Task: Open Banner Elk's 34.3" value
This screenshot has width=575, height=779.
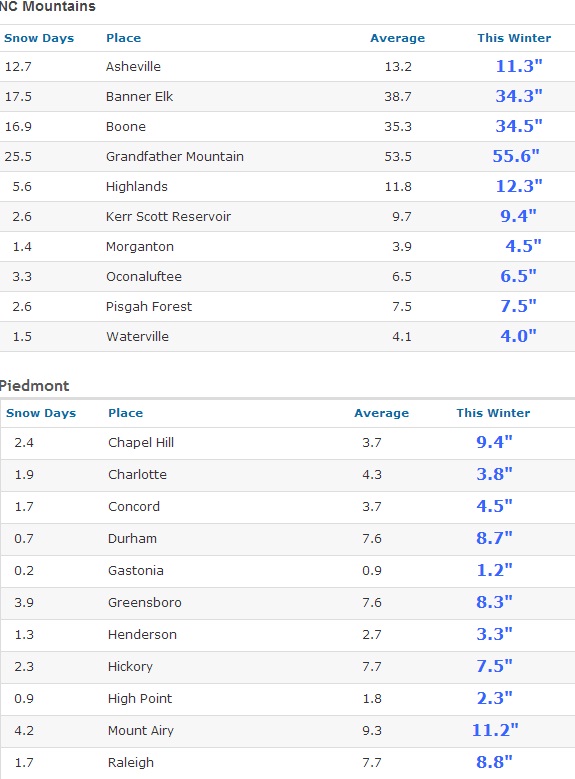Action: tap(518, 96)
